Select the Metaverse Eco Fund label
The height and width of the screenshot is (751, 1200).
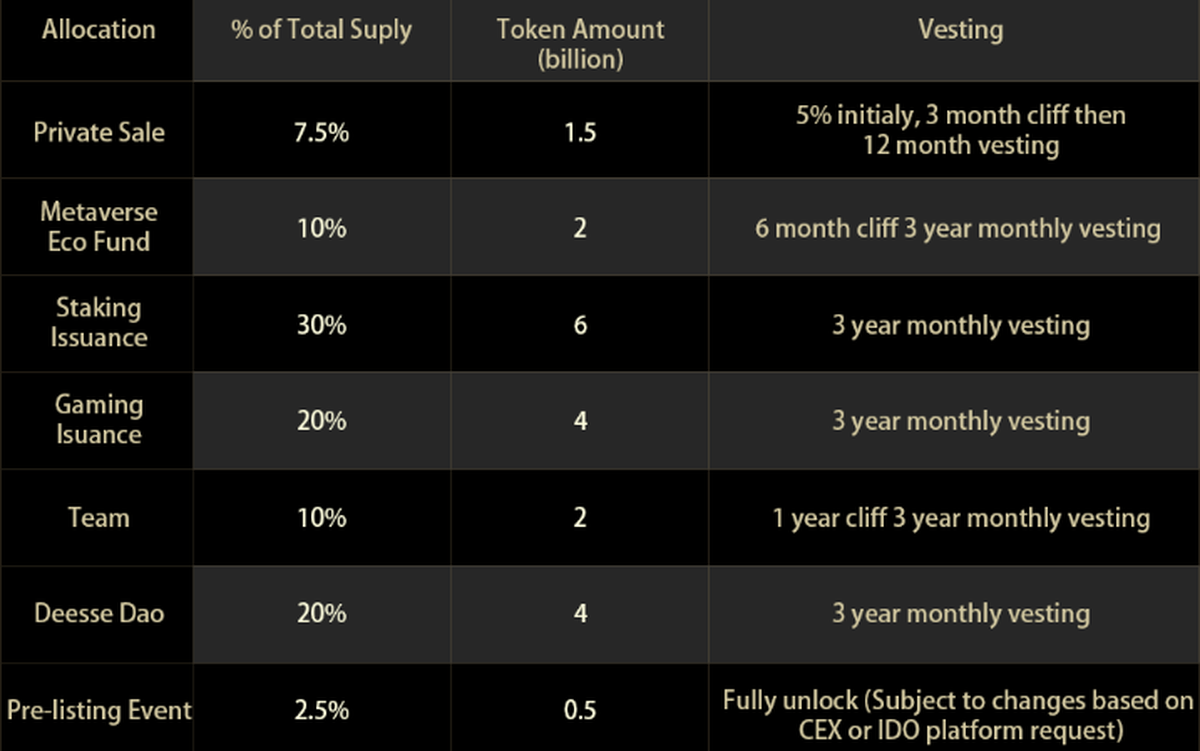point(98,227)
